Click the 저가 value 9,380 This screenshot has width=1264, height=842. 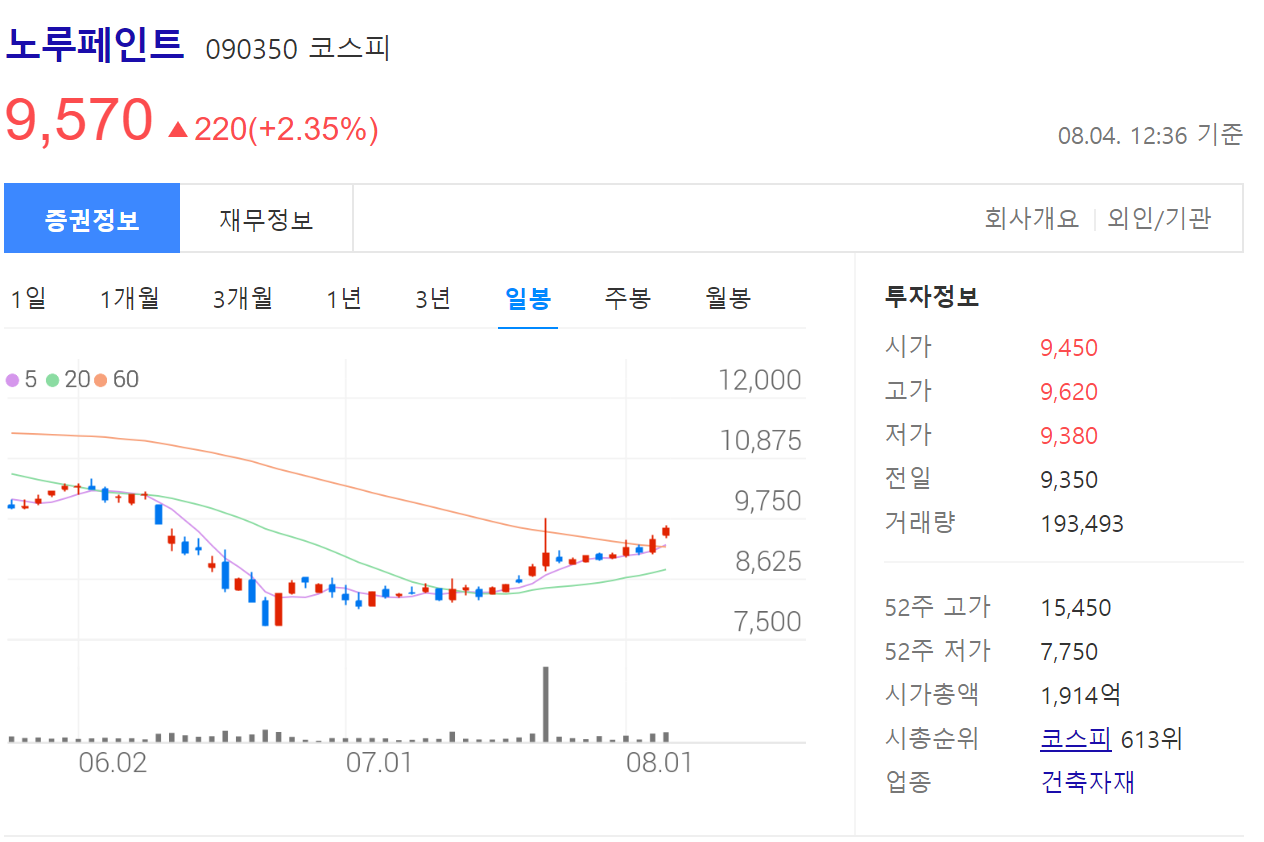[1069, 436]
